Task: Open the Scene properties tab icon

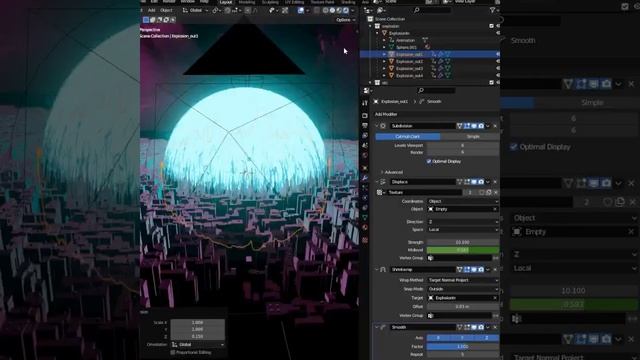Action: [365, 145]
